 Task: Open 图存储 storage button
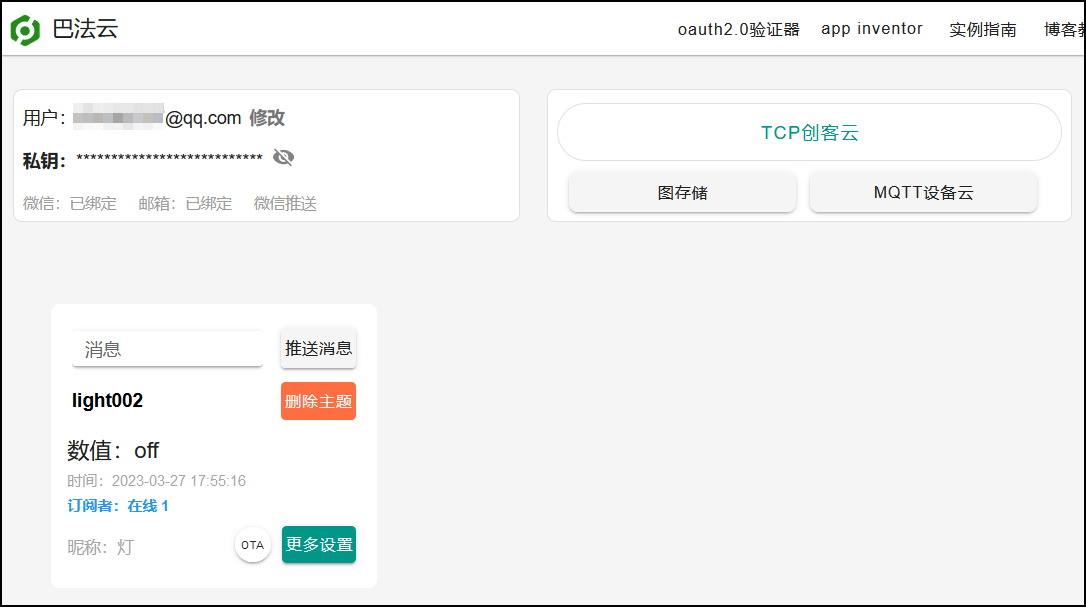(682, 193)
